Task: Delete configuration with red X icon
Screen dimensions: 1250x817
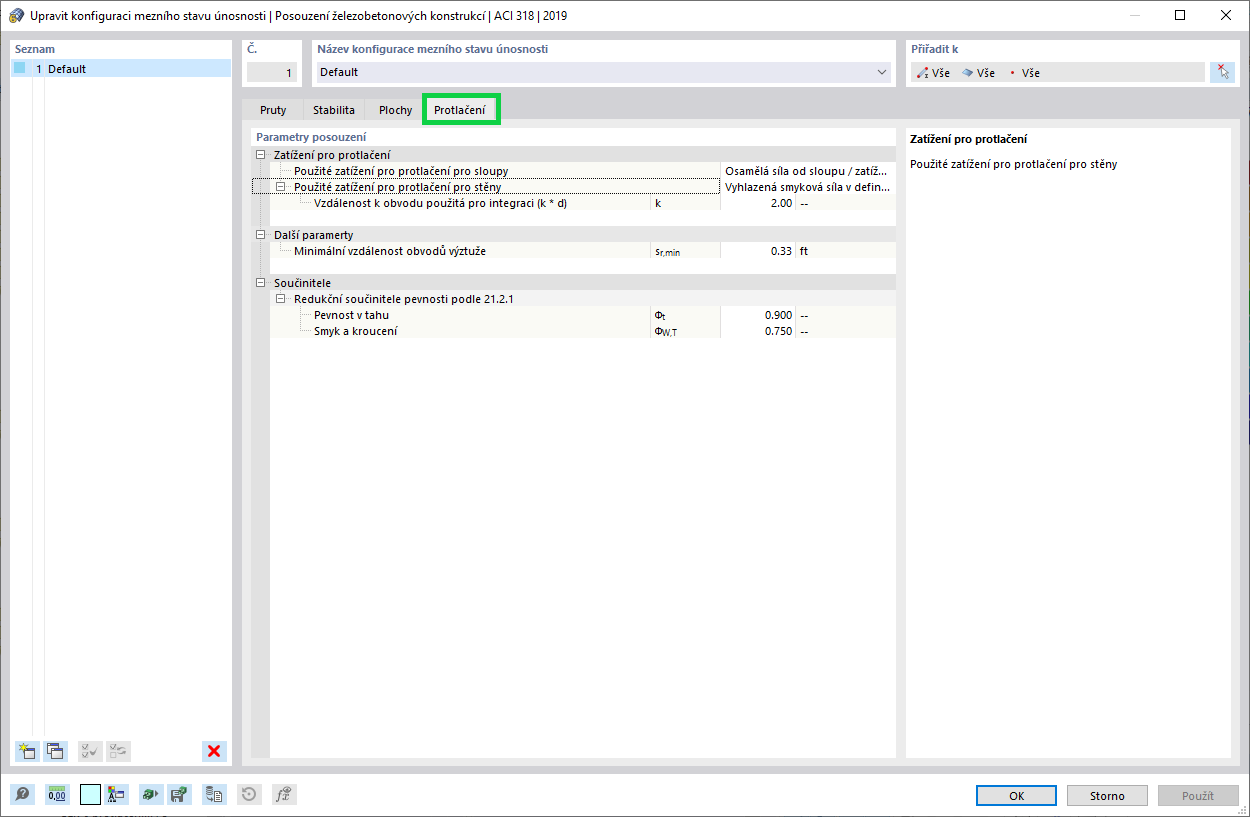Action: click(213, 751)
